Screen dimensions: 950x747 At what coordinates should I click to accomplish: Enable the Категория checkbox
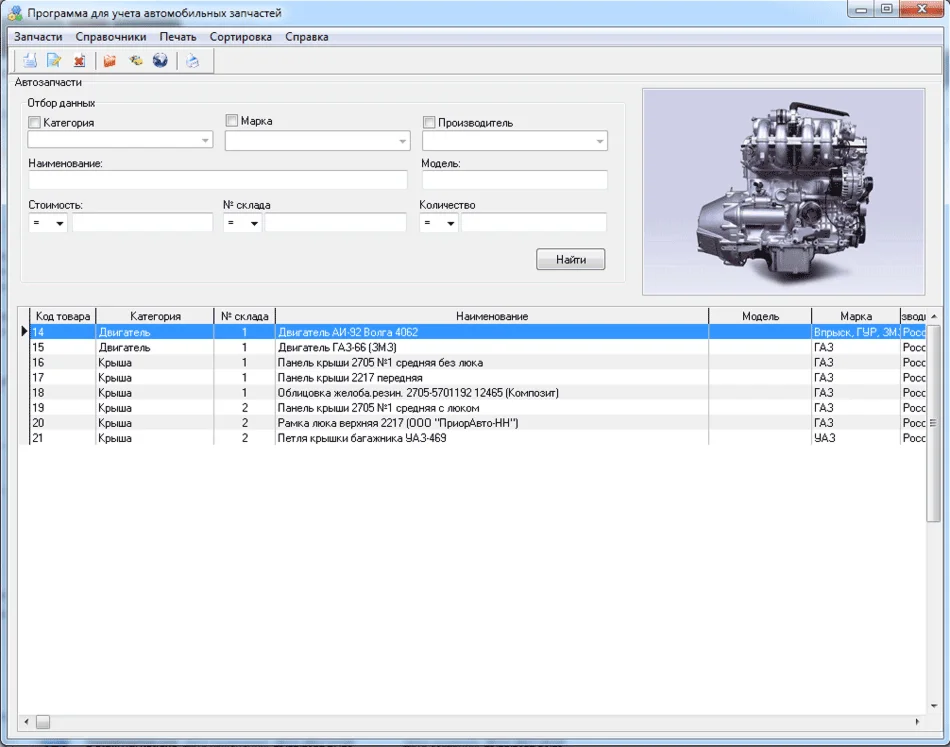(x=35, y=123)
